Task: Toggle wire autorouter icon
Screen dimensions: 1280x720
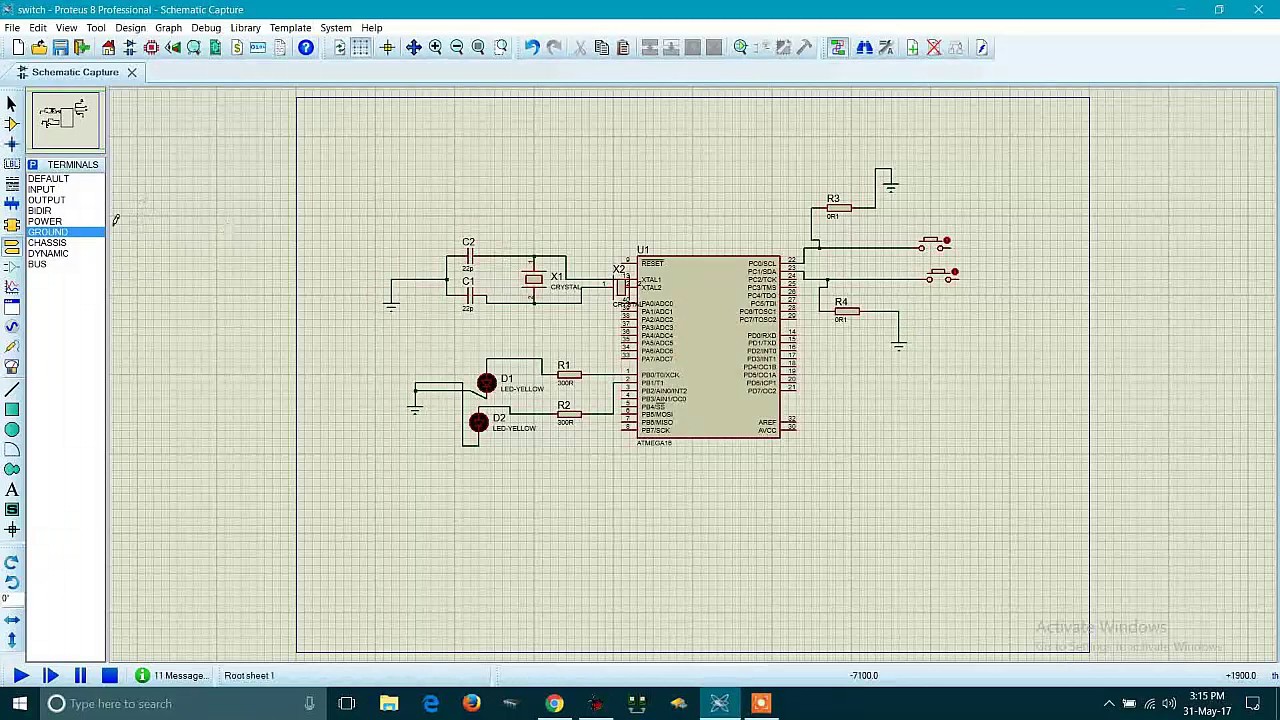Action: click(x=838, y=47)
